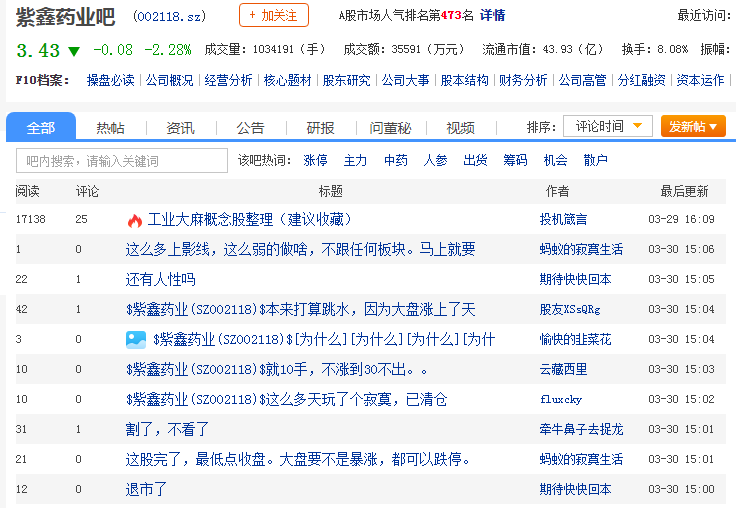The image size is (736, 508).
Task: Click hot word 中药
Action: point(395,161)
